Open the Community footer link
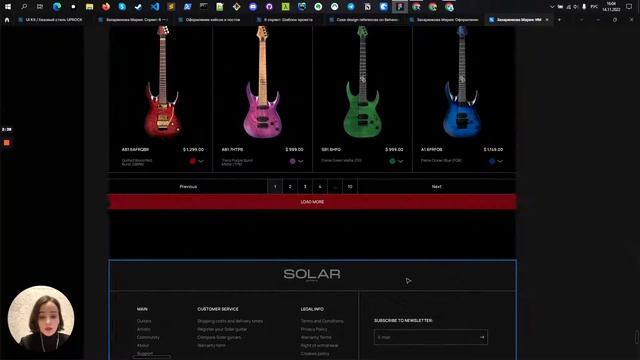640x360 pixels. [148, 337]
